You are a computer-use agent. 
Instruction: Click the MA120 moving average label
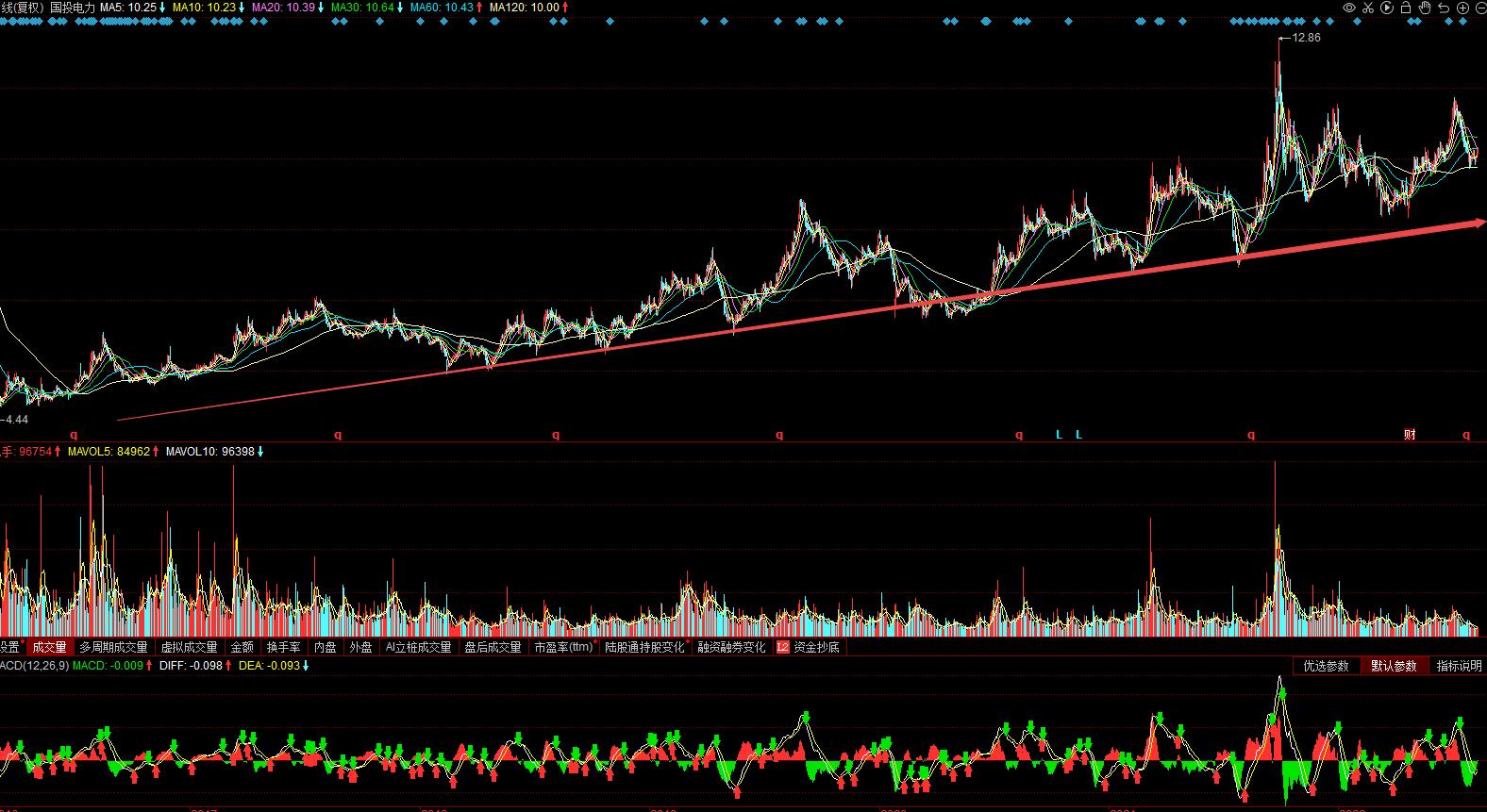pos(524,8)
